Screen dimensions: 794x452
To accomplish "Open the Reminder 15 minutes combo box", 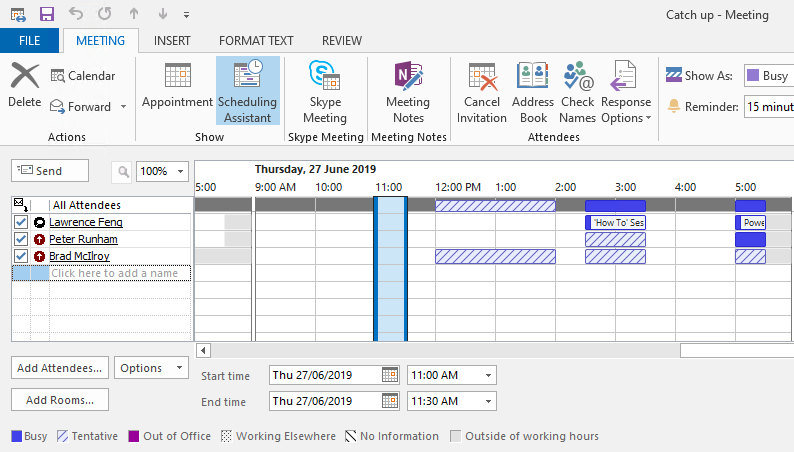I will [769, 107].
